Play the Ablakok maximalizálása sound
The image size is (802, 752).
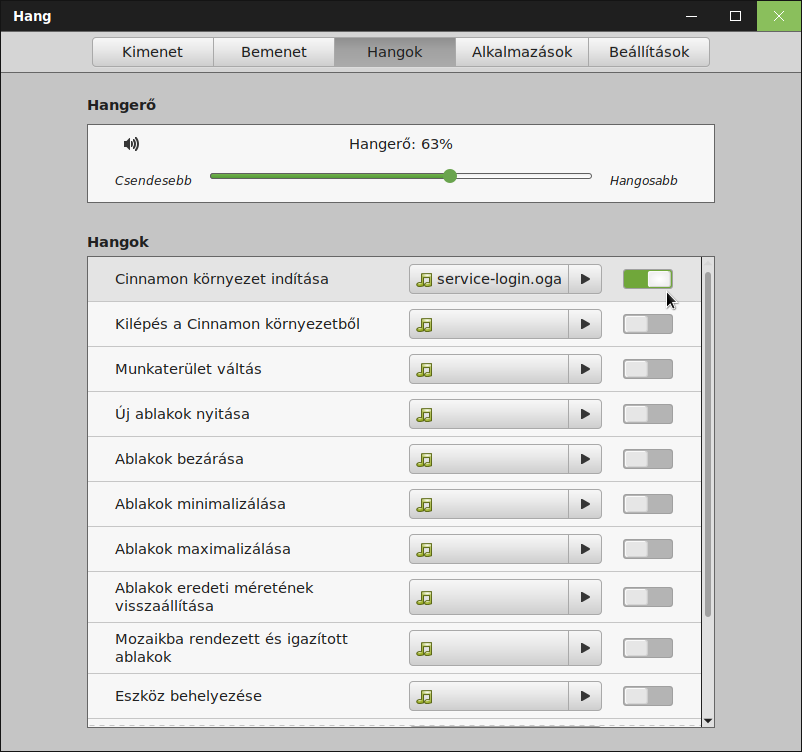coord(585,549)
